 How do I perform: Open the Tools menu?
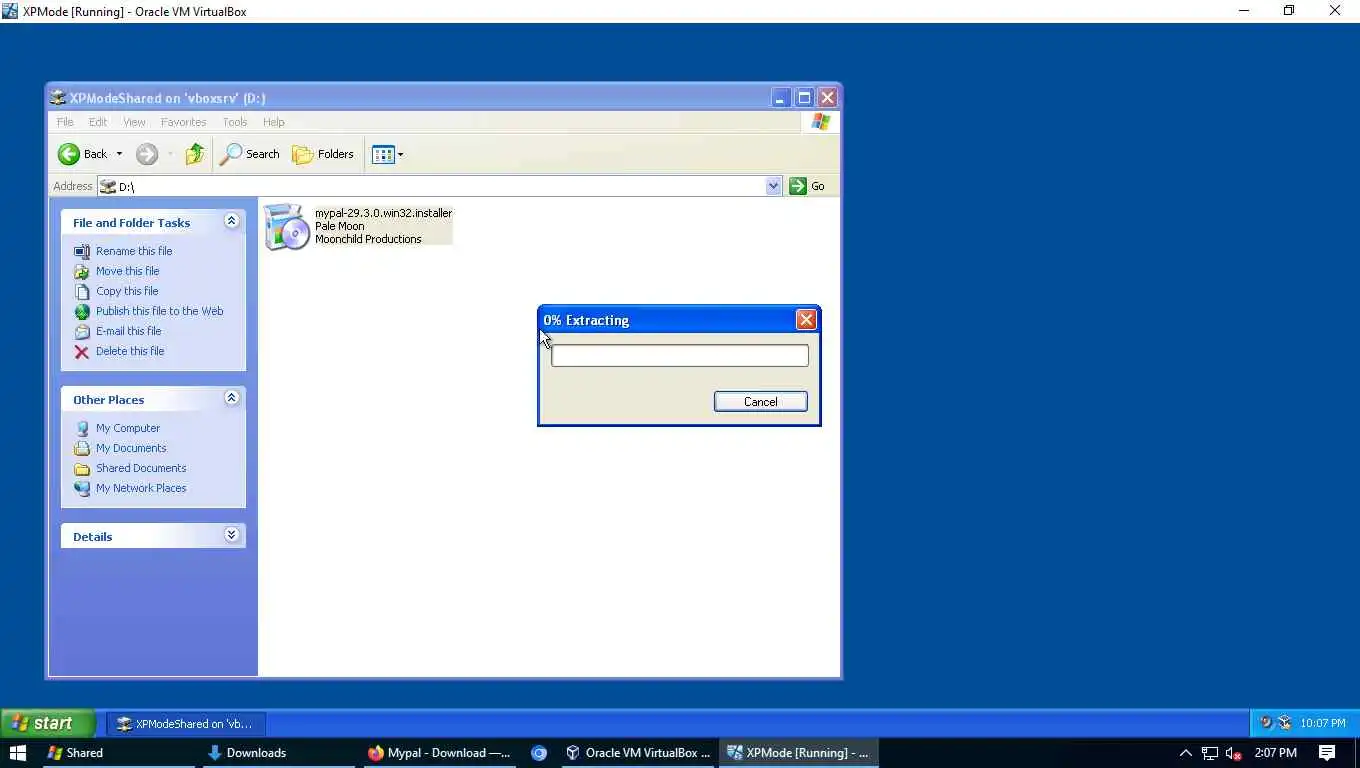[235, 122]
